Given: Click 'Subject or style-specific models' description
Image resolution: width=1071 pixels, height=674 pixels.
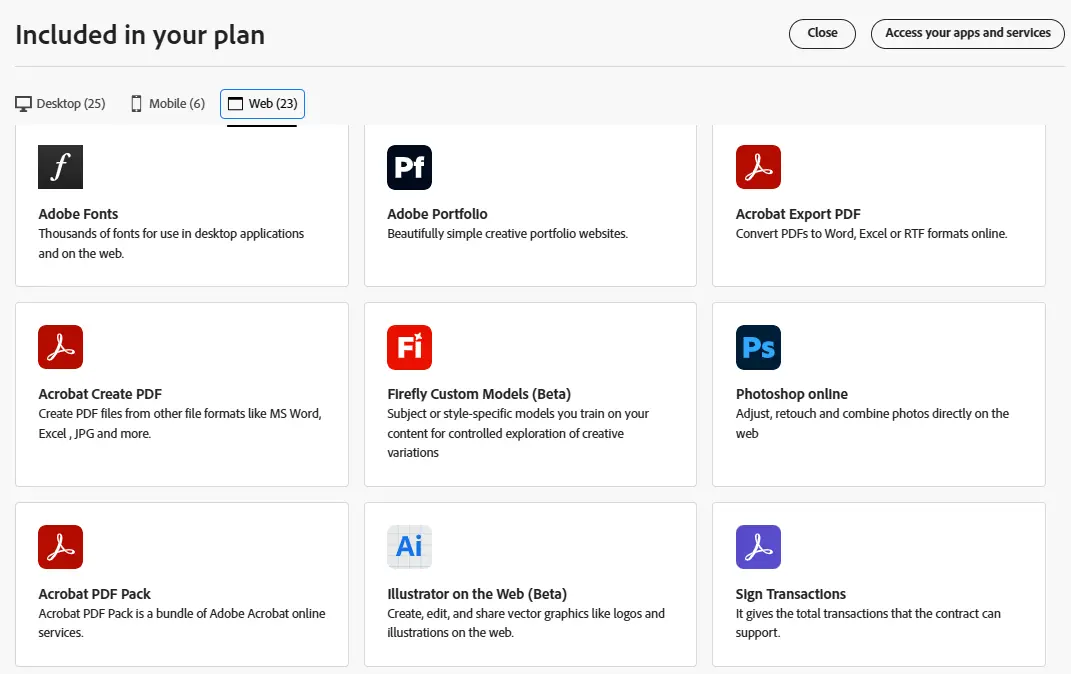Looking at the screenshot, I should tap(518, 433).
